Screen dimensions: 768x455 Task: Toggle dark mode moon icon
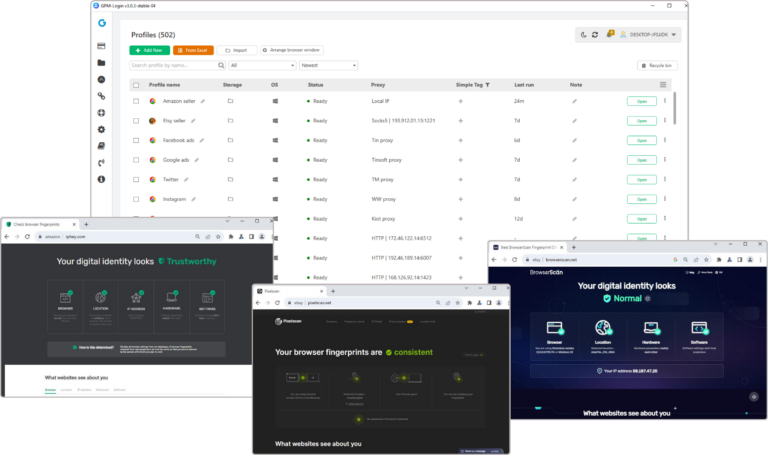point(583,35)
